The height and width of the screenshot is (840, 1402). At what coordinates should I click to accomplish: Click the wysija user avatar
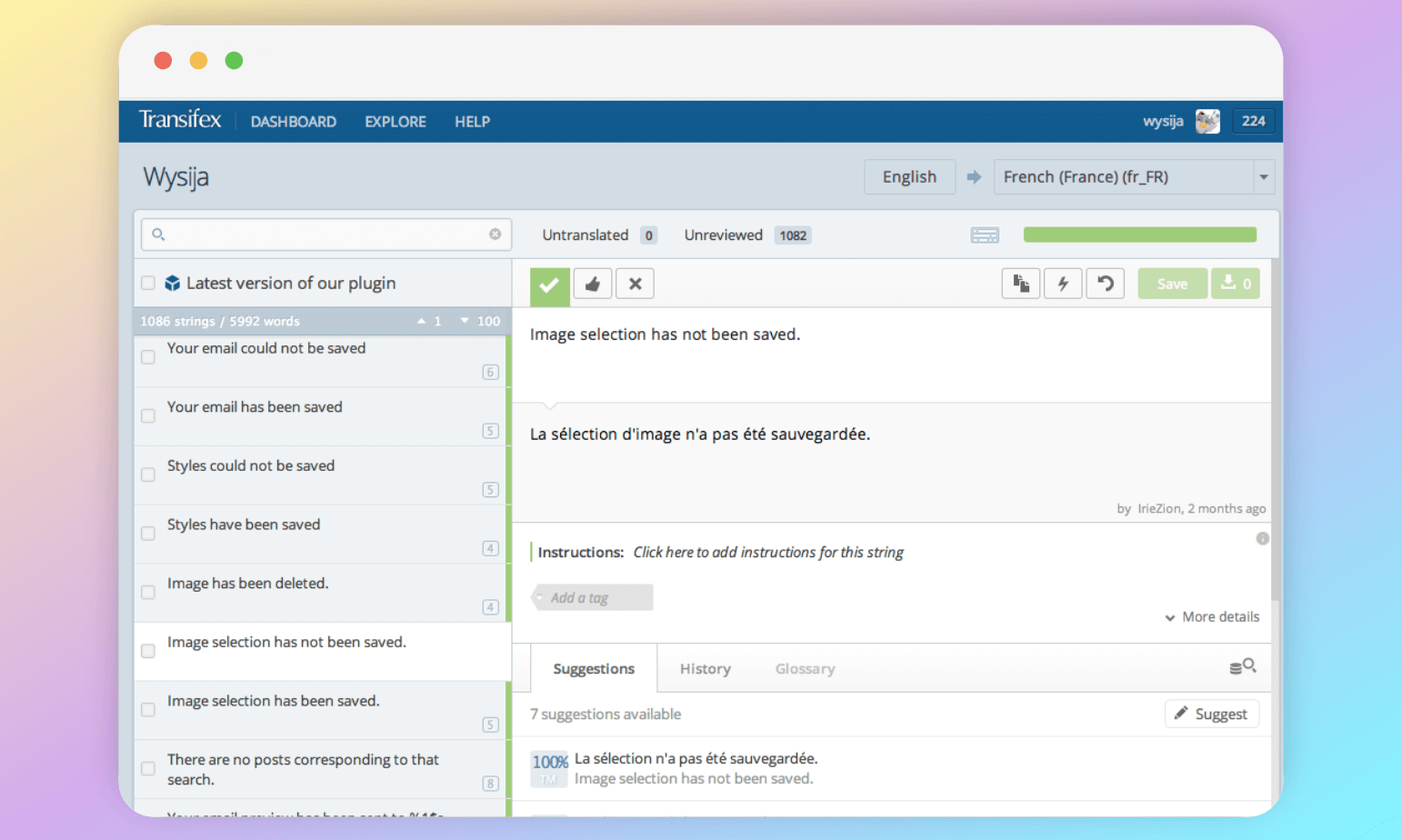coord(1207,121)
